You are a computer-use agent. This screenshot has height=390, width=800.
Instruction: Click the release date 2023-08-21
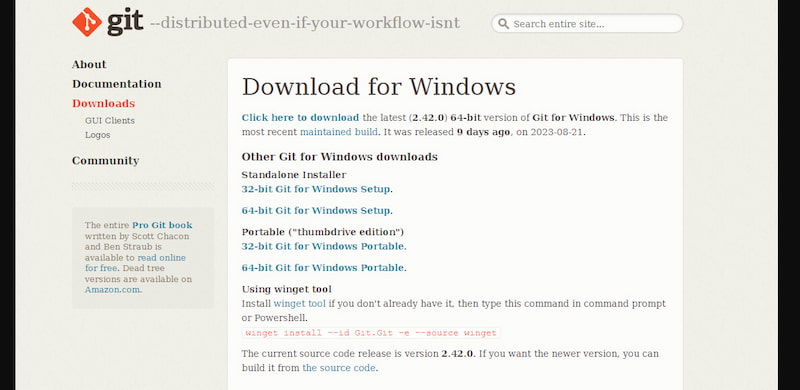pos(558,132)
